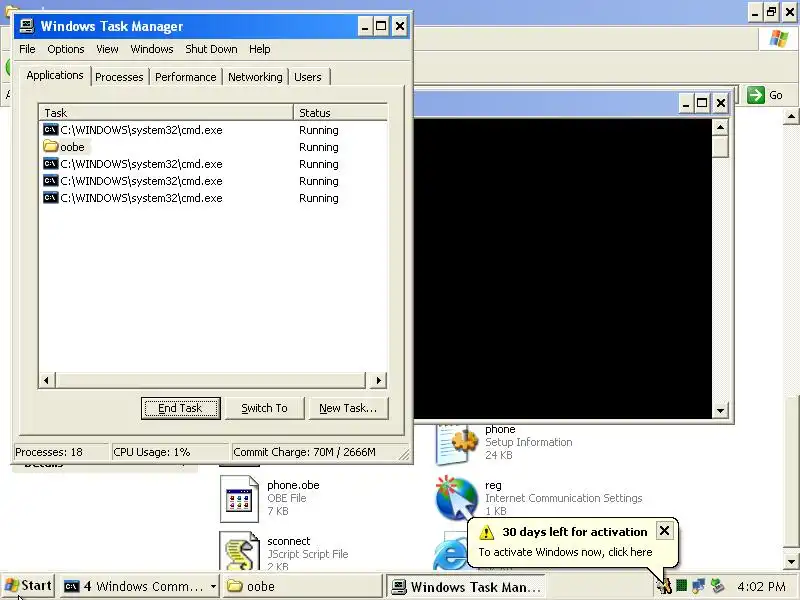Click the green Go arrow icon
The height and width of the screenshot is (600, 800).
[756, 95]
